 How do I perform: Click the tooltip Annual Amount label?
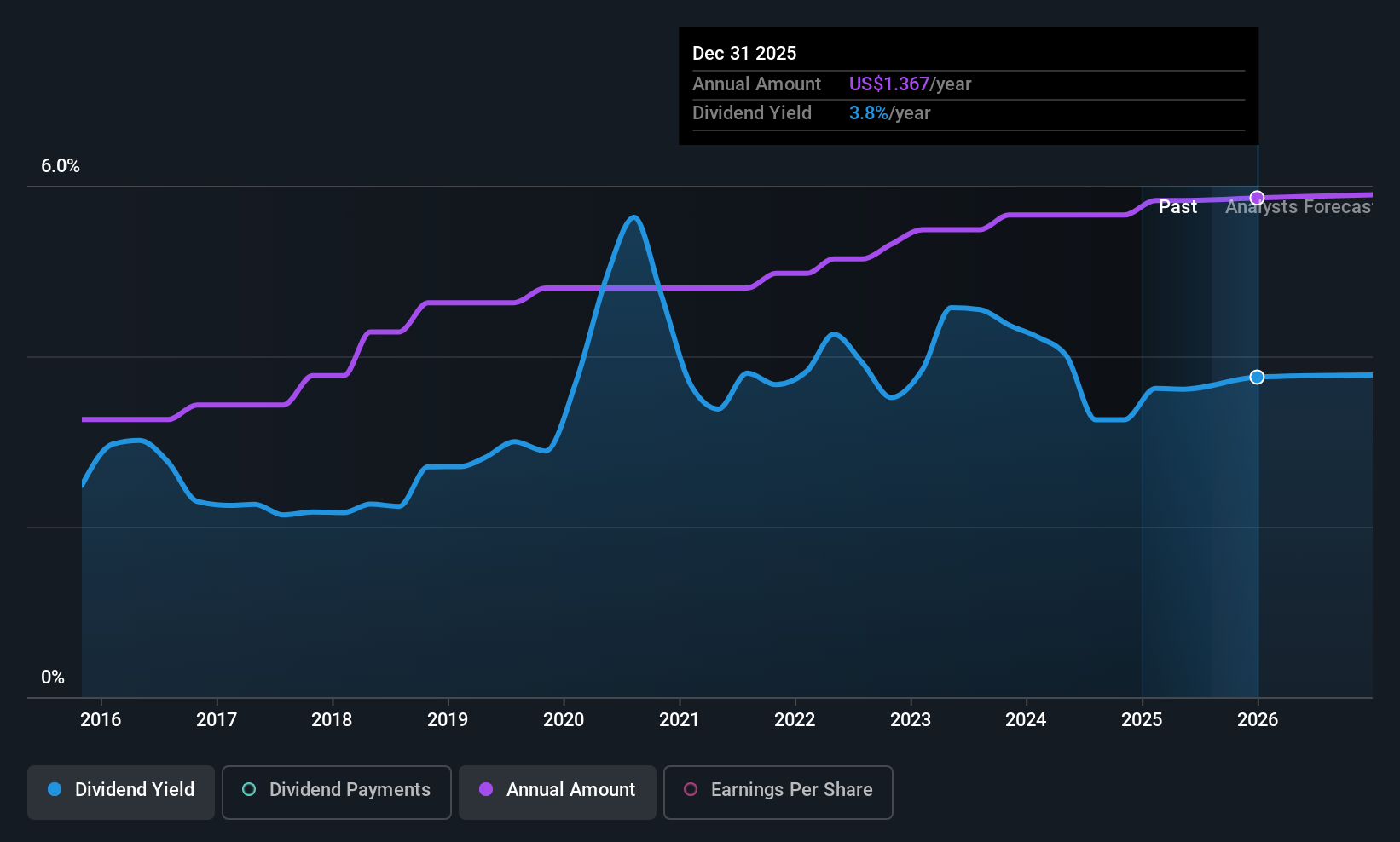click(756, 84)
